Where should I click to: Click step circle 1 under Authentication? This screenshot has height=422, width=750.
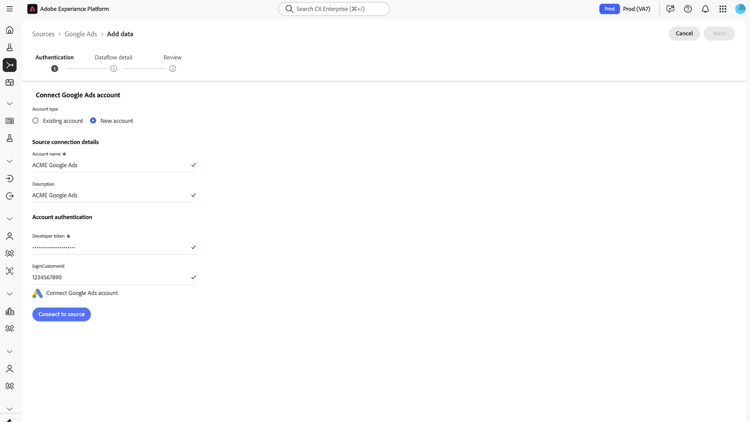click(x=55, y=68)
